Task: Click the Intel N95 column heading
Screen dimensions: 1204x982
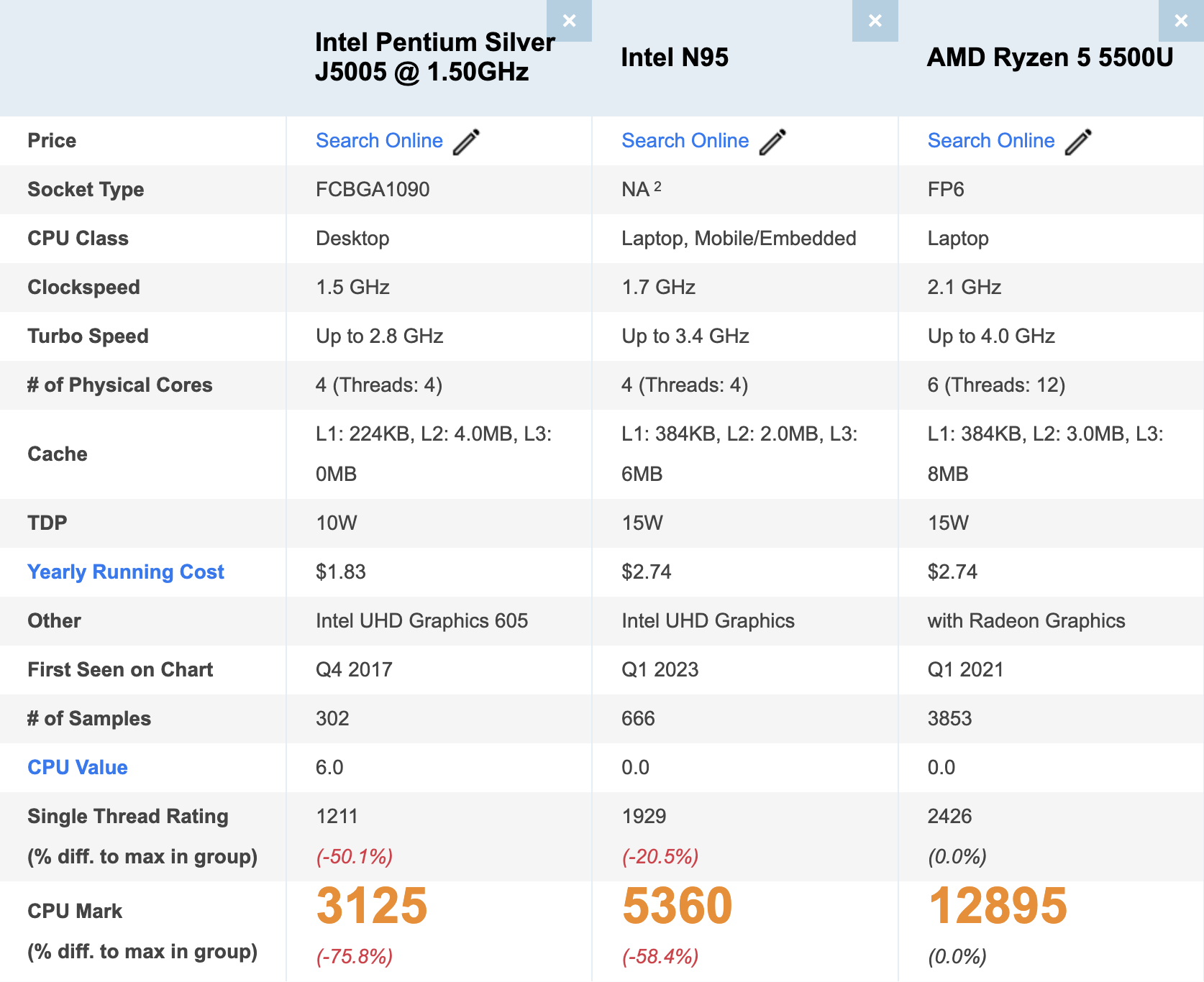Action: 675,58
